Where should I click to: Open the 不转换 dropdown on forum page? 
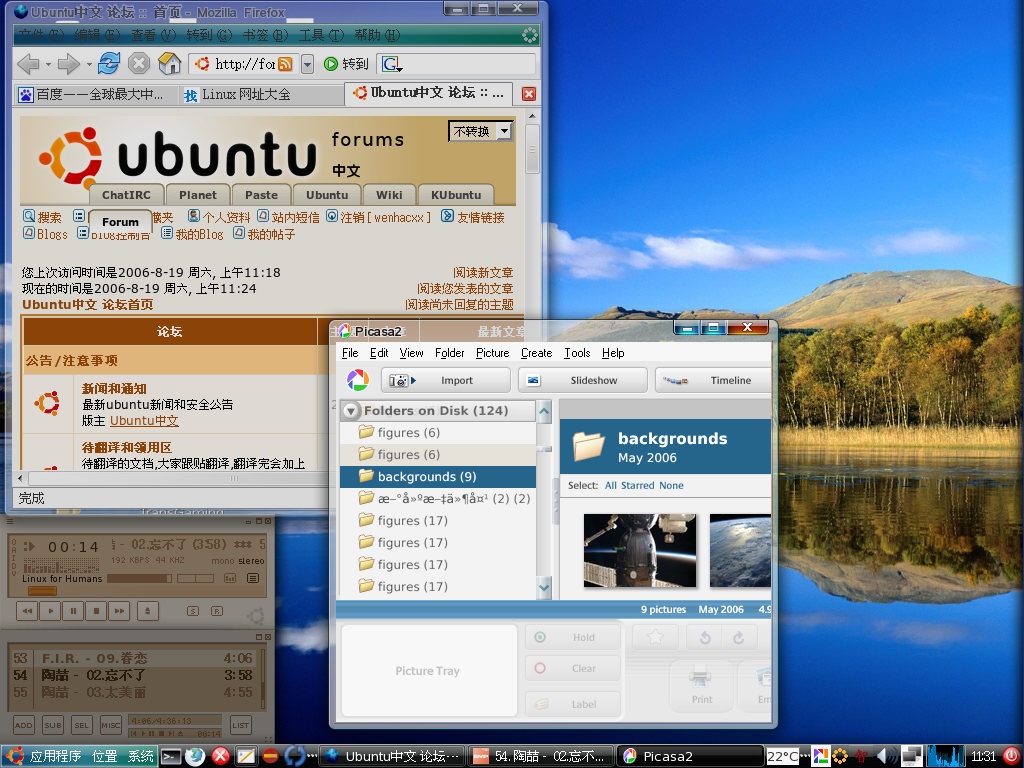480,131
